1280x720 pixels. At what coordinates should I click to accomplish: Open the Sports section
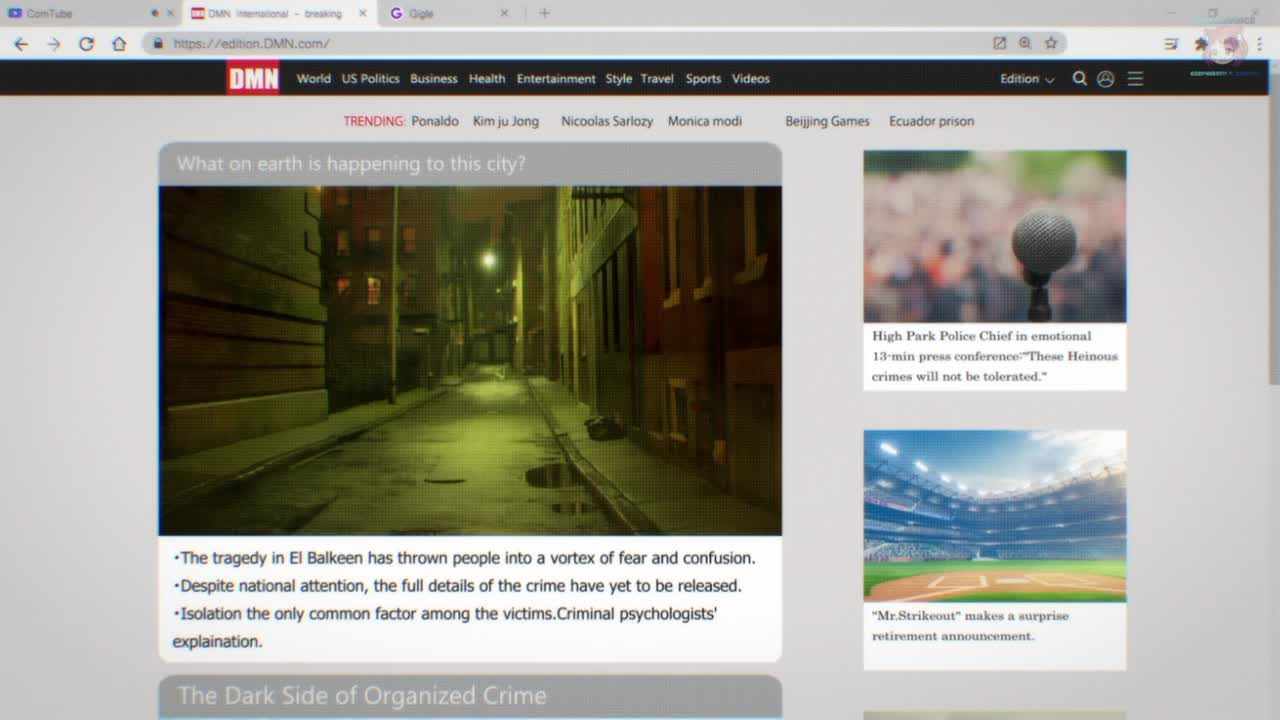(x=703, y=78)
